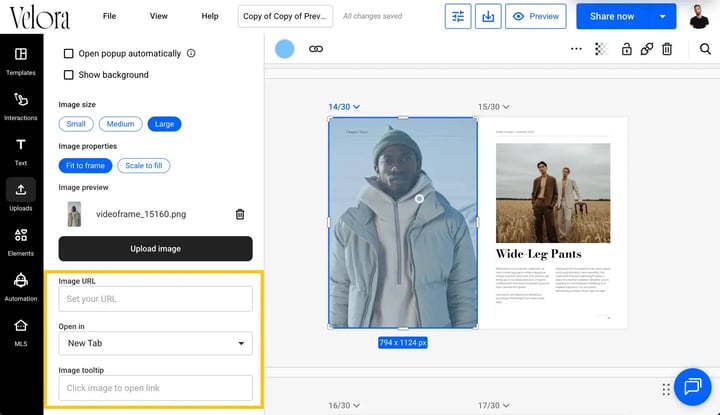
Task: Open the File menu
Action: pos(109,16)
